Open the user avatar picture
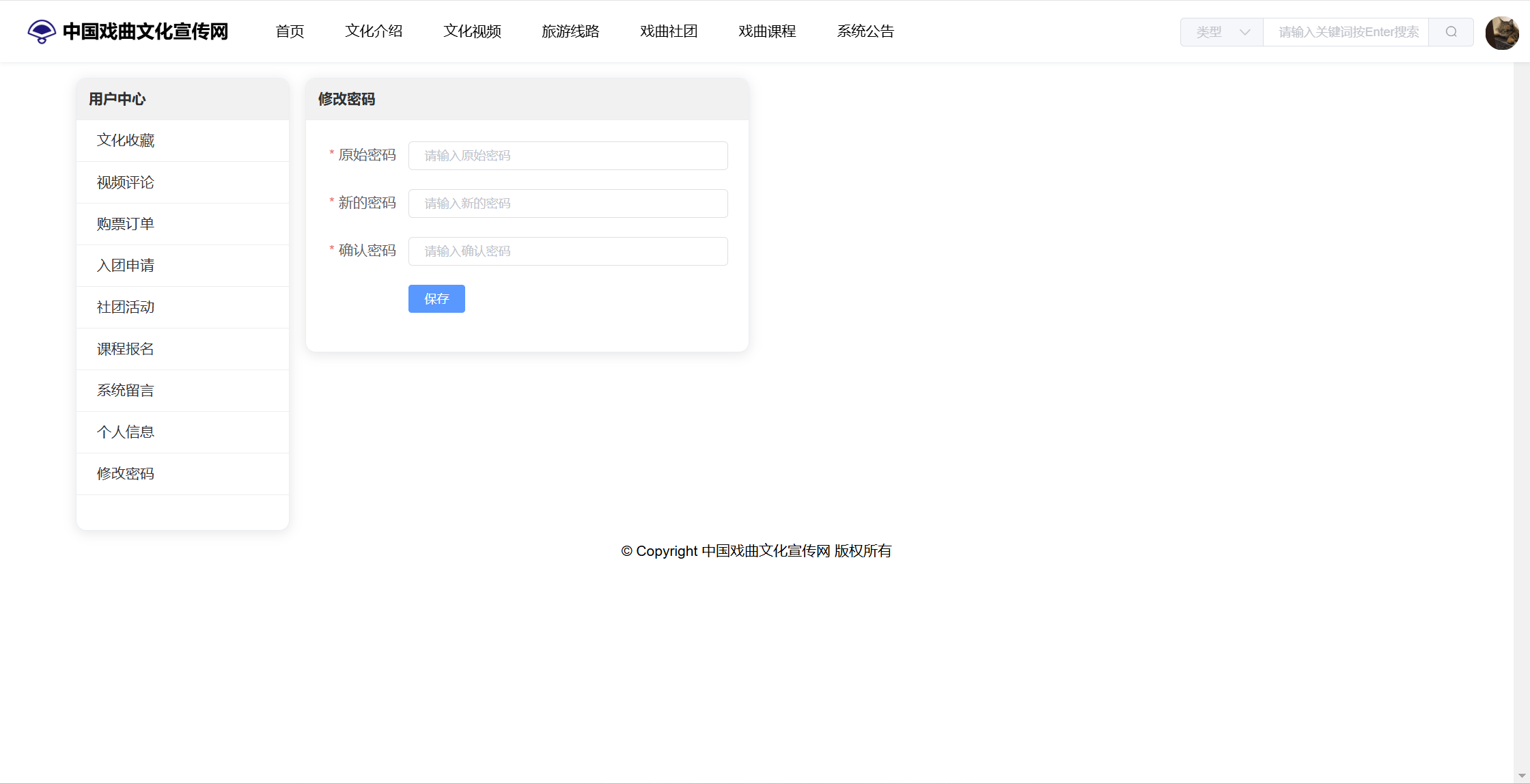The height and width of the screenshot is (784, 1530). coord(1501,32)
